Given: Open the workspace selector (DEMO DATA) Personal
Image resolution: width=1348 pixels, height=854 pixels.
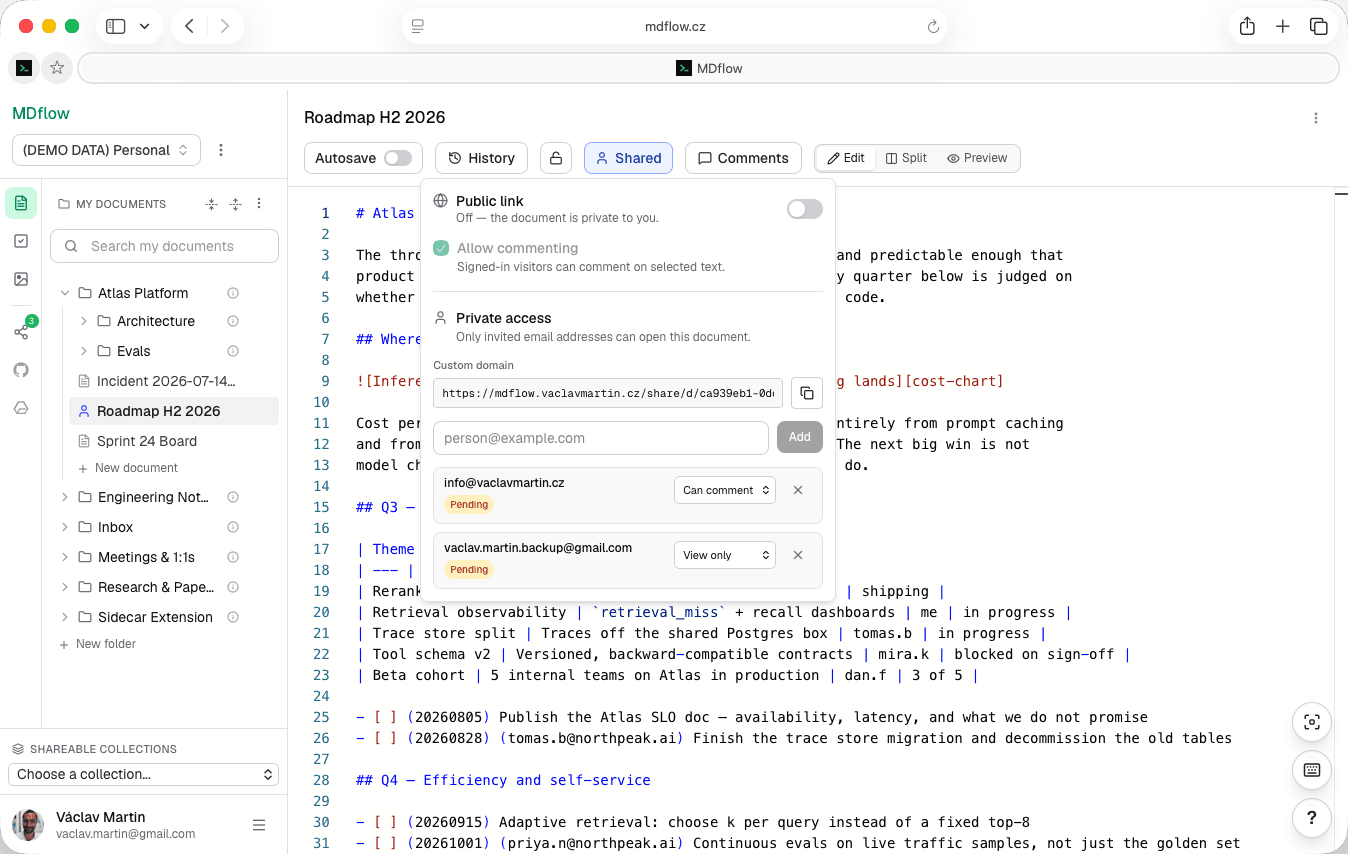Looking at the screenshot, I should click(x=107, y=150).
